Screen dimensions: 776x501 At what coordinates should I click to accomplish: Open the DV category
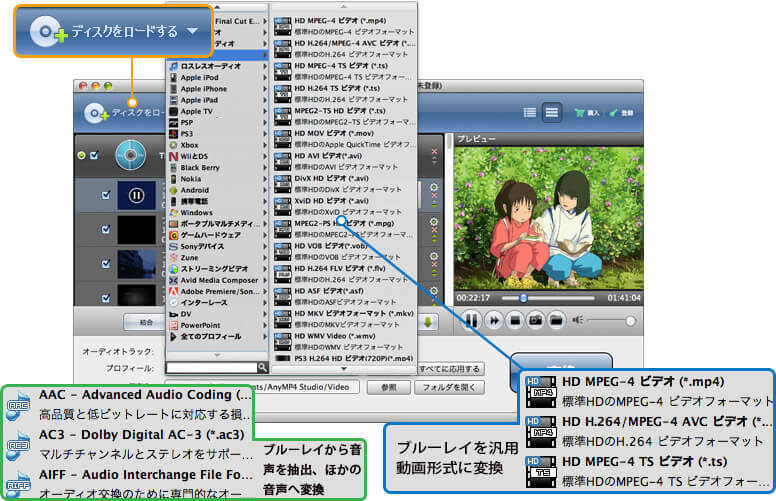point(218,314)
